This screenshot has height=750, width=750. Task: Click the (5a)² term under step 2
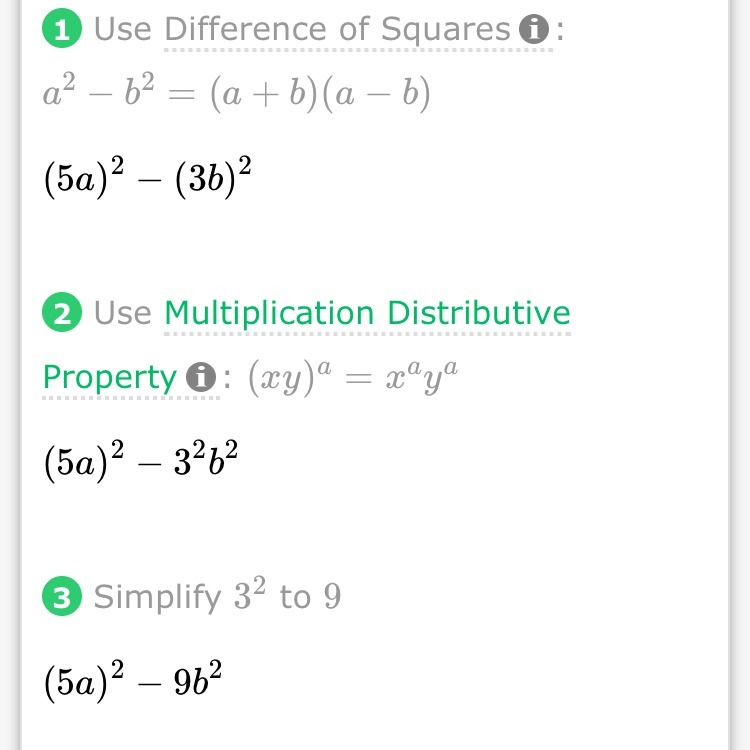(x=86, y=462)
